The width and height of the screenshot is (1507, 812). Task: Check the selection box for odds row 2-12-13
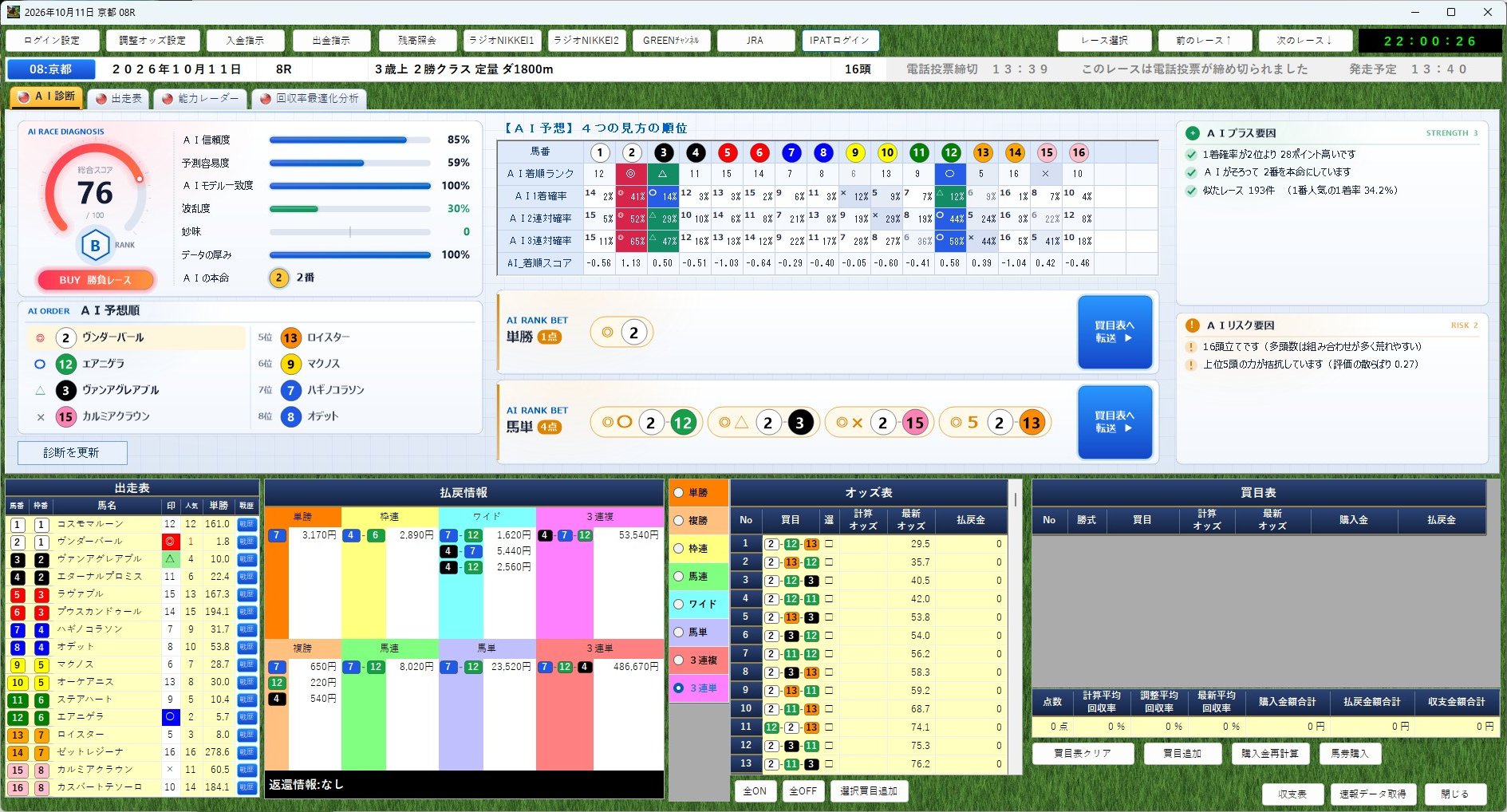(829, 544)
